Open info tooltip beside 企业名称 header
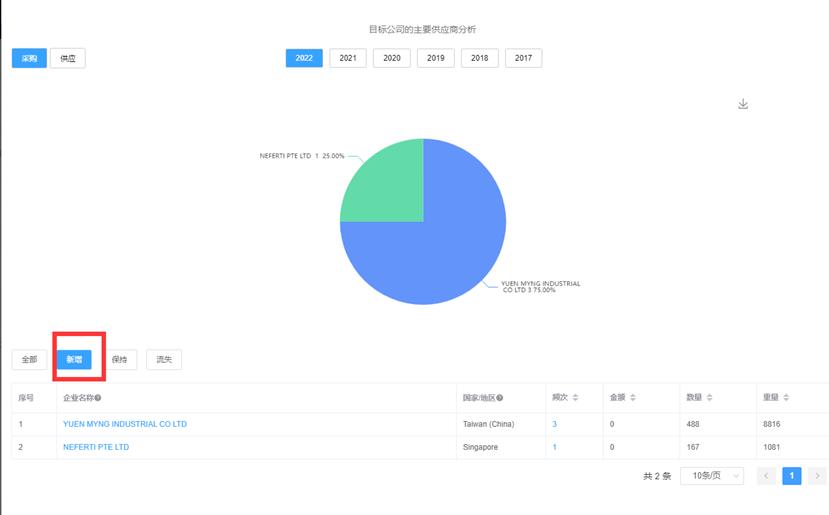The width and height of the screenshot is (829, 515). click(98, 398)
